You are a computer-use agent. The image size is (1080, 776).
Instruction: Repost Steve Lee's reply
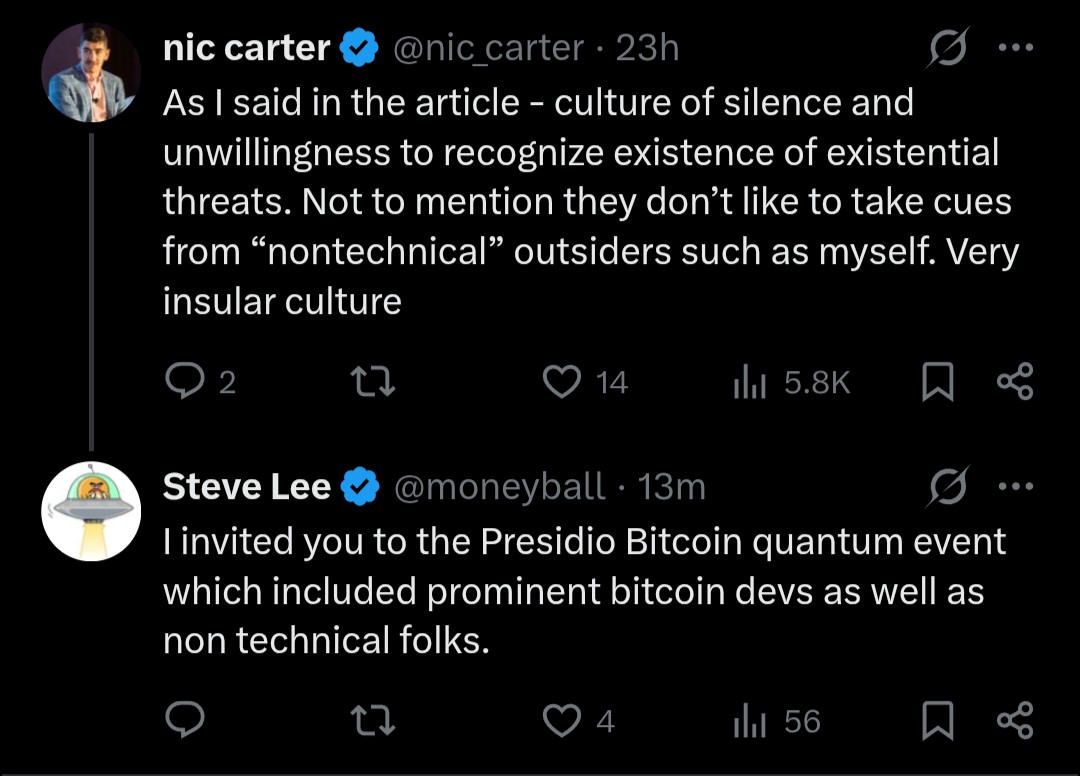click(x=375, y=720)
